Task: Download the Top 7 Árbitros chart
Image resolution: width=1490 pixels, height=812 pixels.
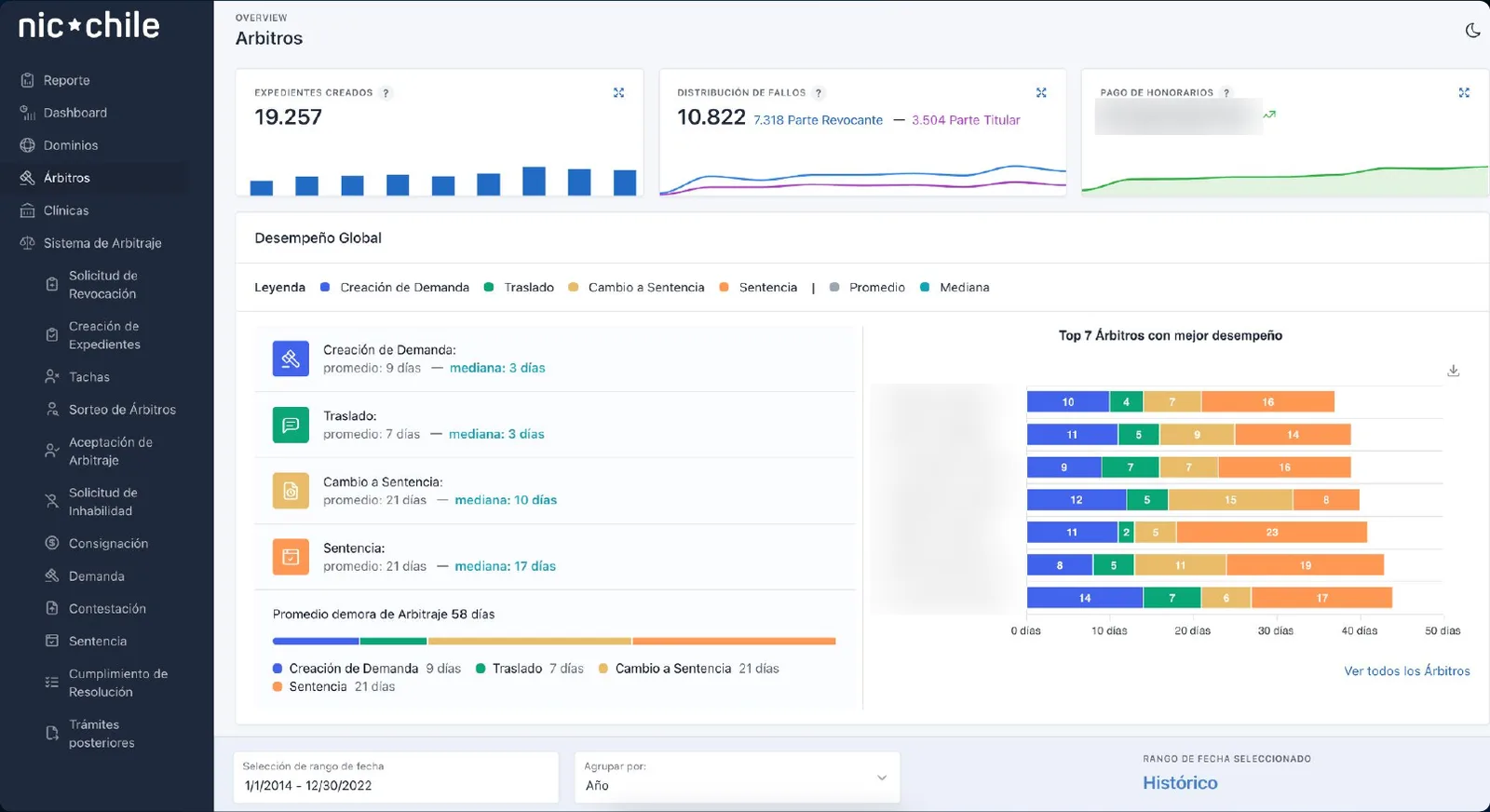Action: coord(1453,371)
